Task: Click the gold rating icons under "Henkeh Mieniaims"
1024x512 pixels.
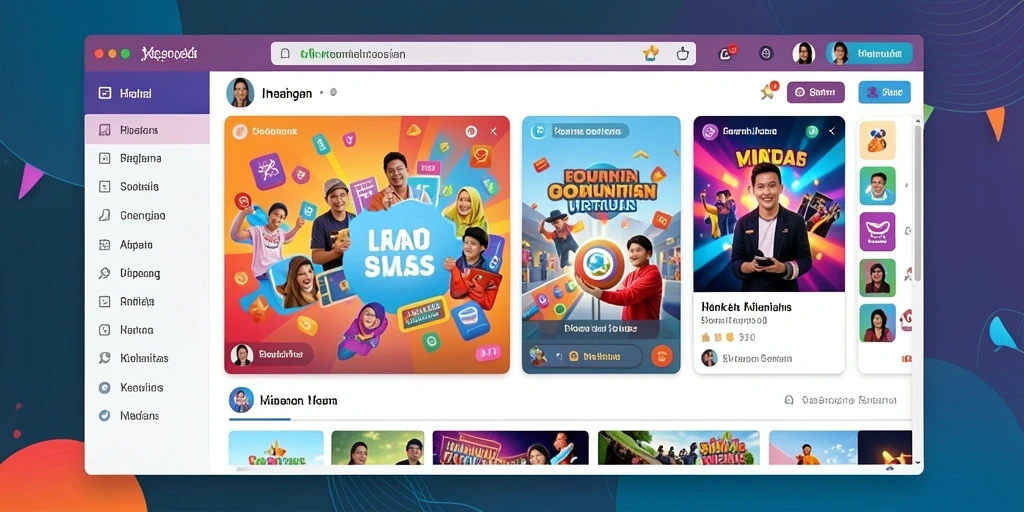Action: 718,338
